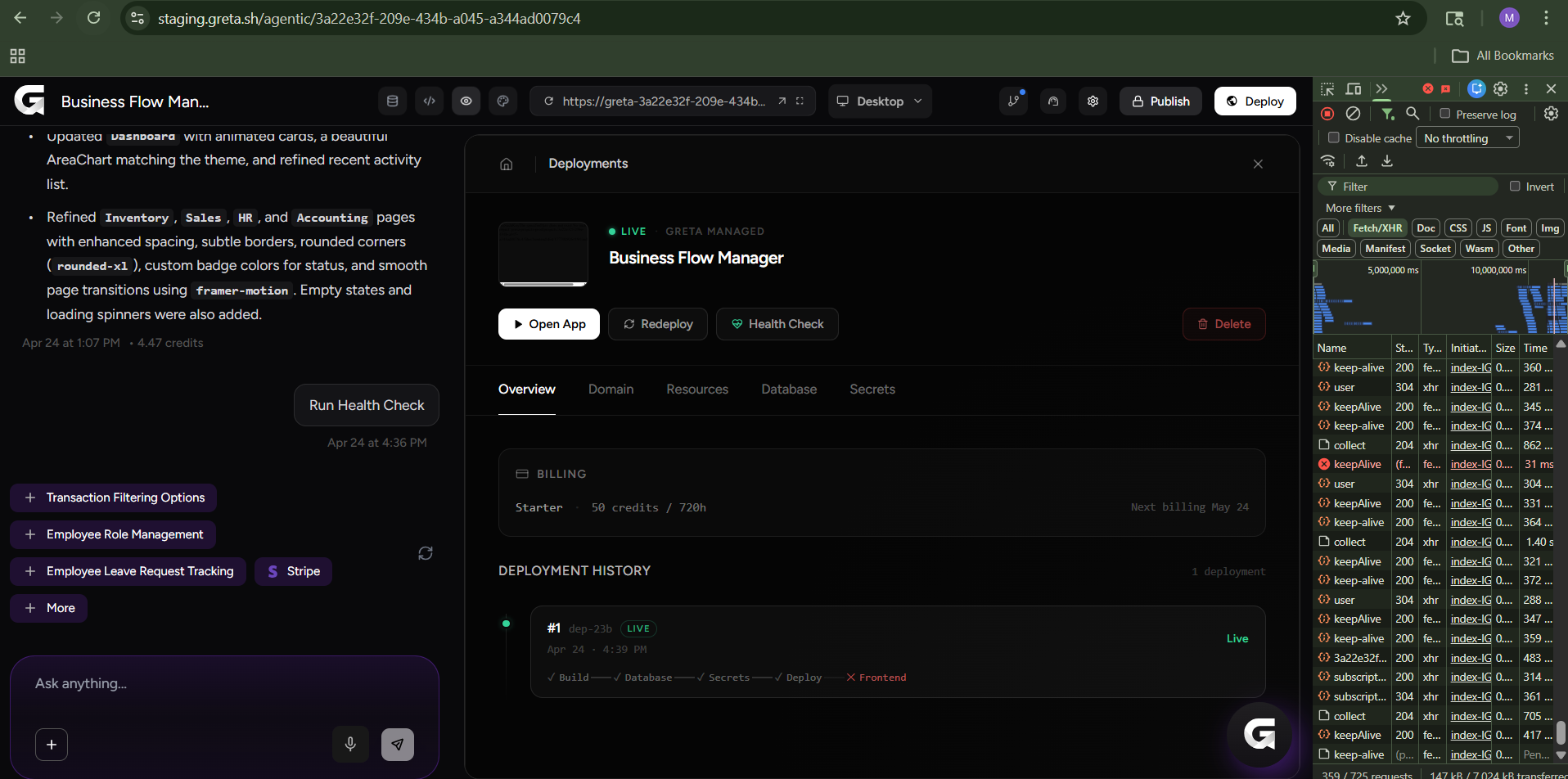The image size is (1568, 779).
Task: Click the Stripe integration chip
Action: tap(293, 571)
